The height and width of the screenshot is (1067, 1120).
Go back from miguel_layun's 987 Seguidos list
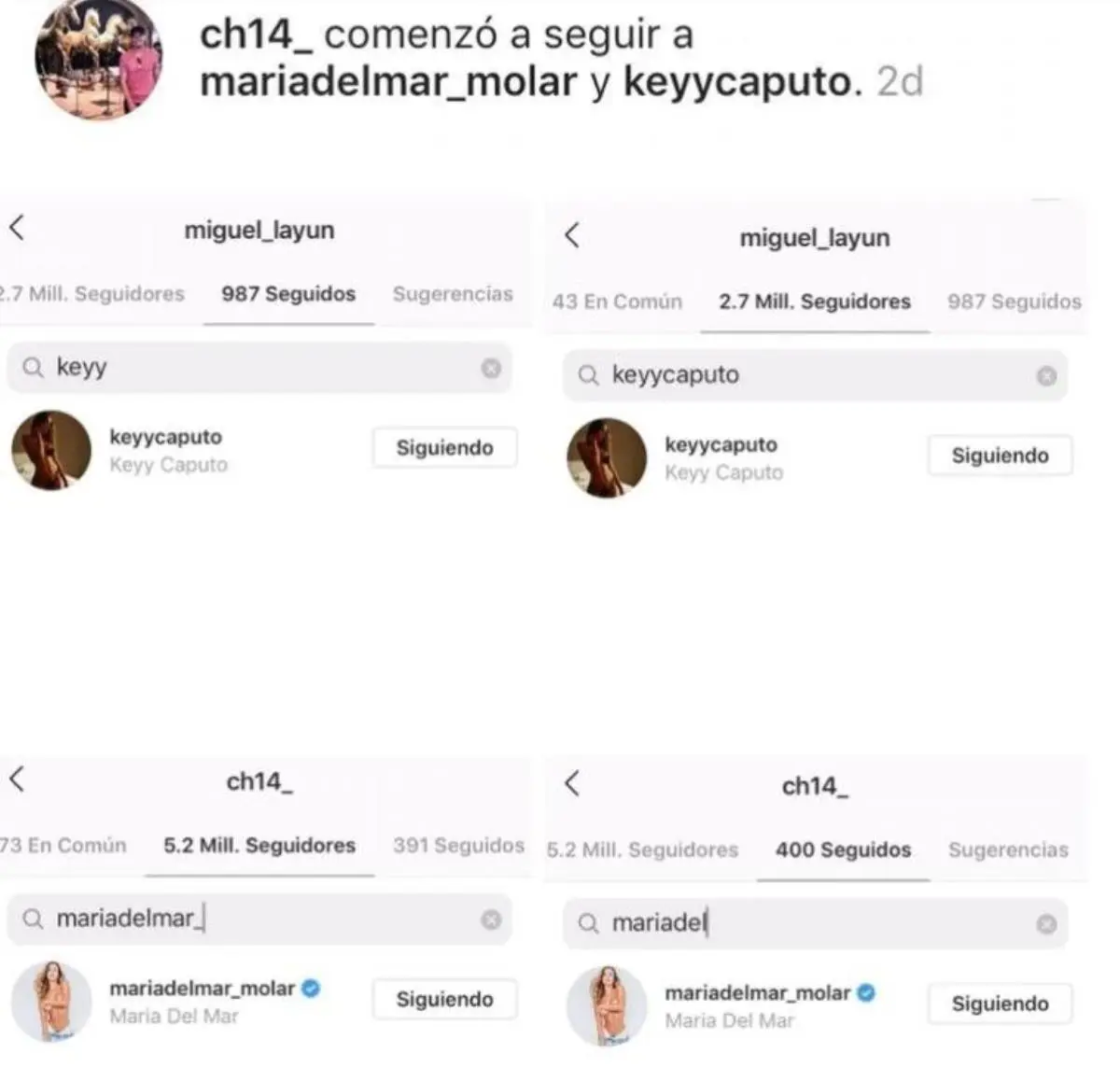tap(16, 228)
